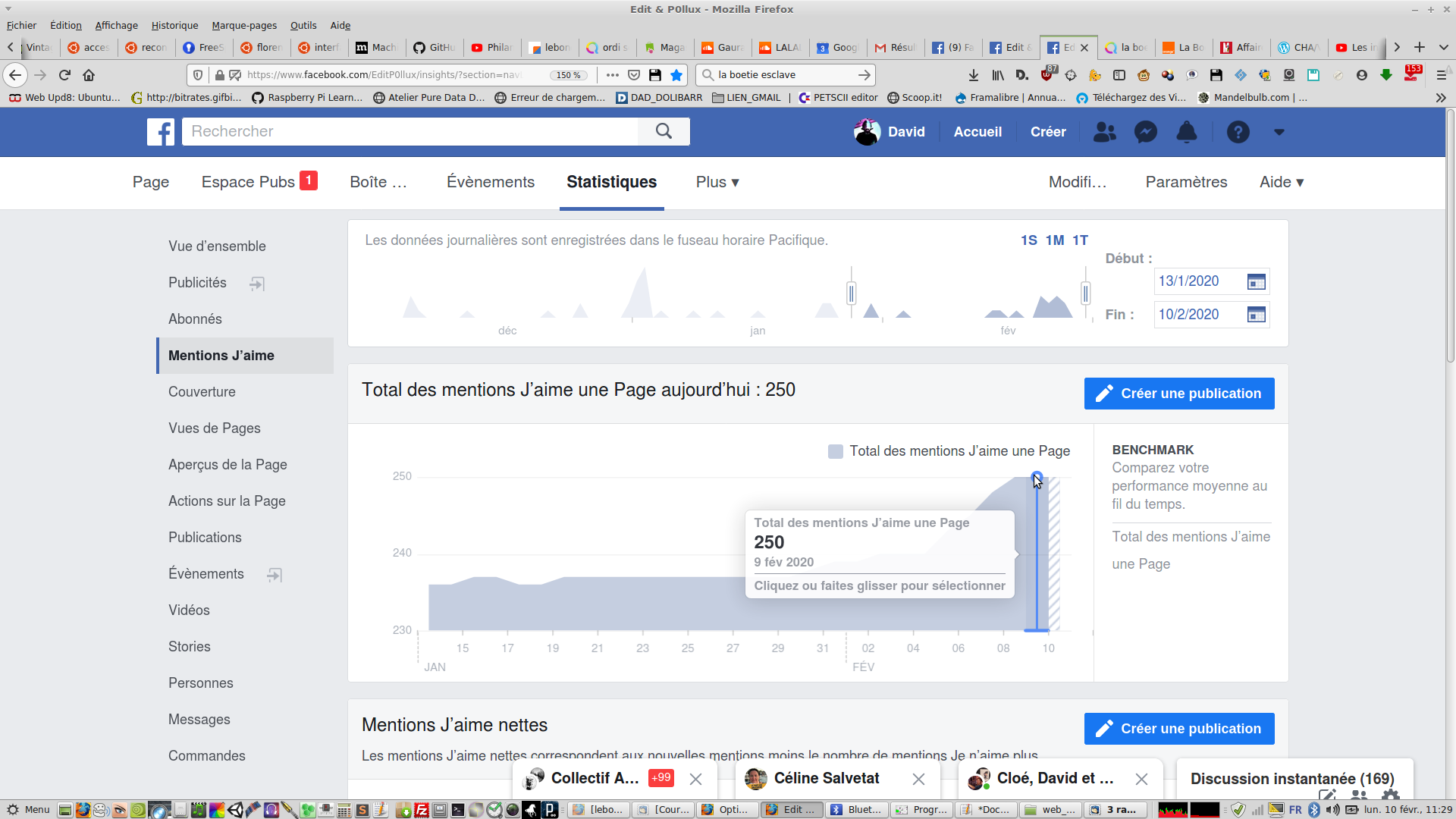Select the 1T time range option
1456x819 pixels.
(1080, 240)
